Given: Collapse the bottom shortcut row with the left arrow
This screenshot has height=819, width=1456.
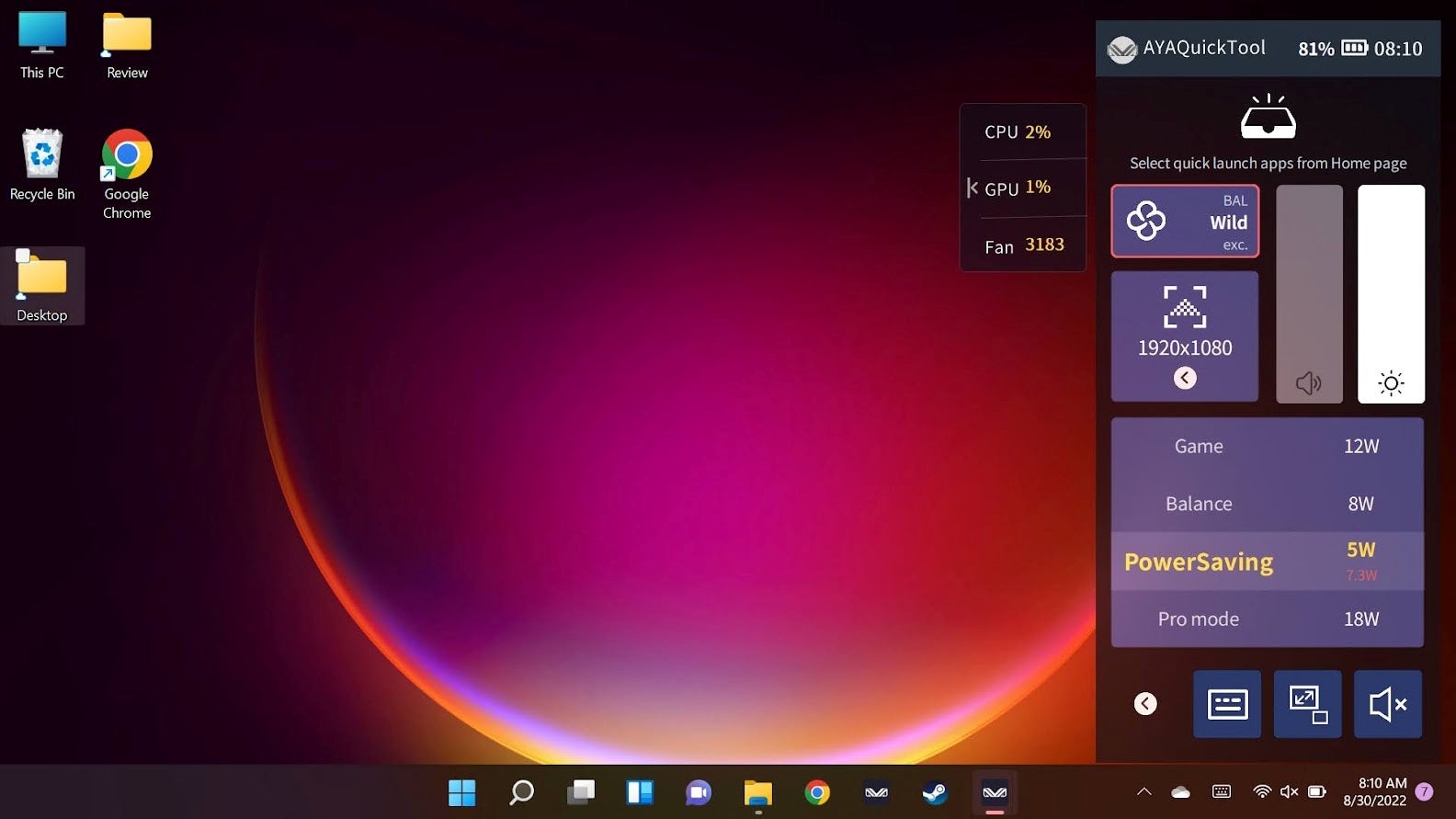Looking at the screenshot, I should coord(1145,704).
